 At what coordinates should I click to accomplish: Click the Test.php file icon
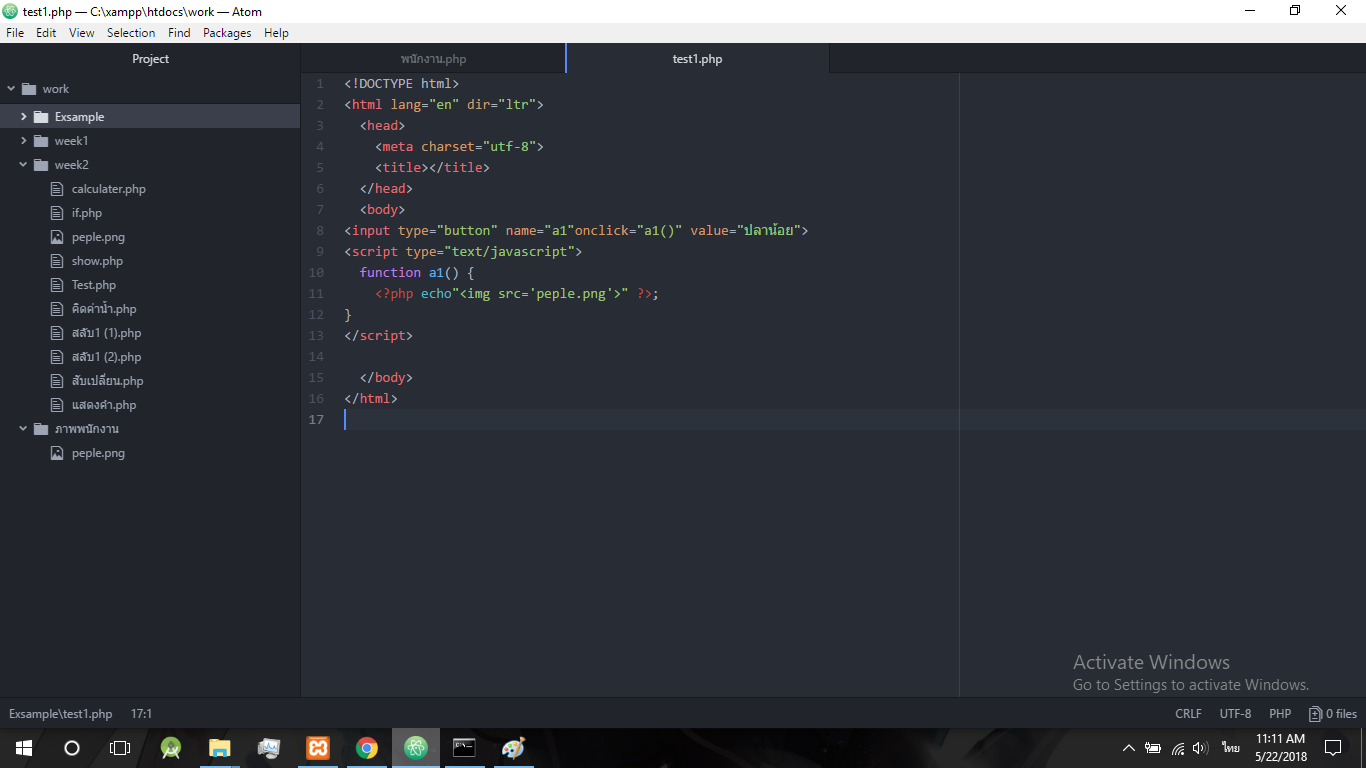point(57,285)
